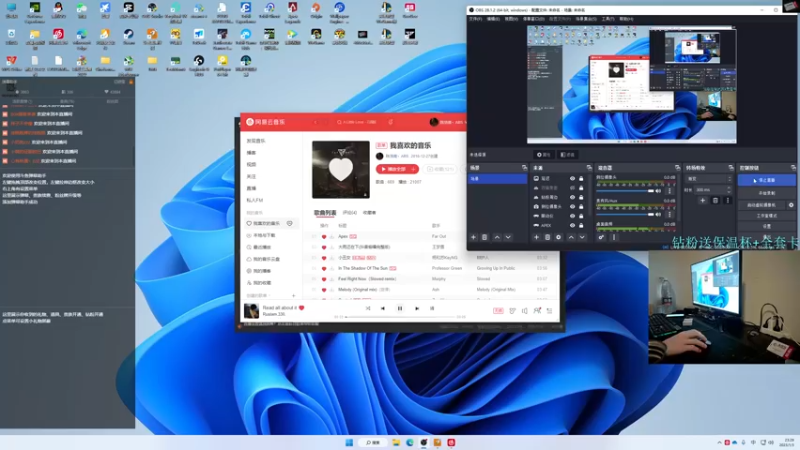Skip to next track in NetEase player

click(x=417, y=308)
